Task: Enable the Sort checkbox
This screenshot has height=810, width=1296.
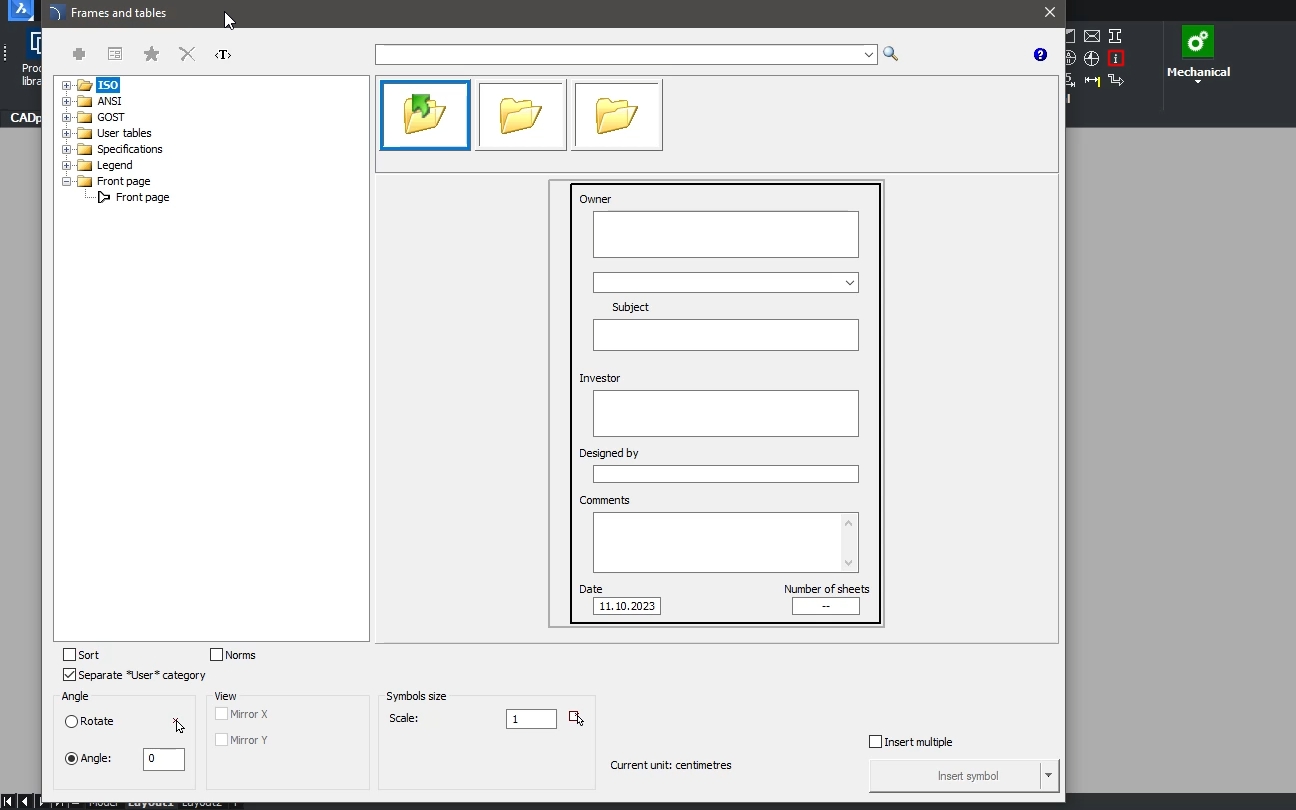Action: click(x=70, y=655)
